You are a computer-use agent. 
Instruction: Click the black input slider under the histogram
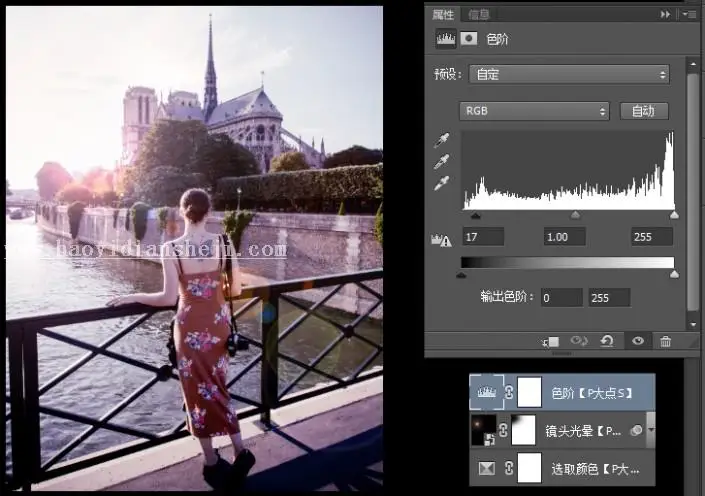(x=475, y=216)
